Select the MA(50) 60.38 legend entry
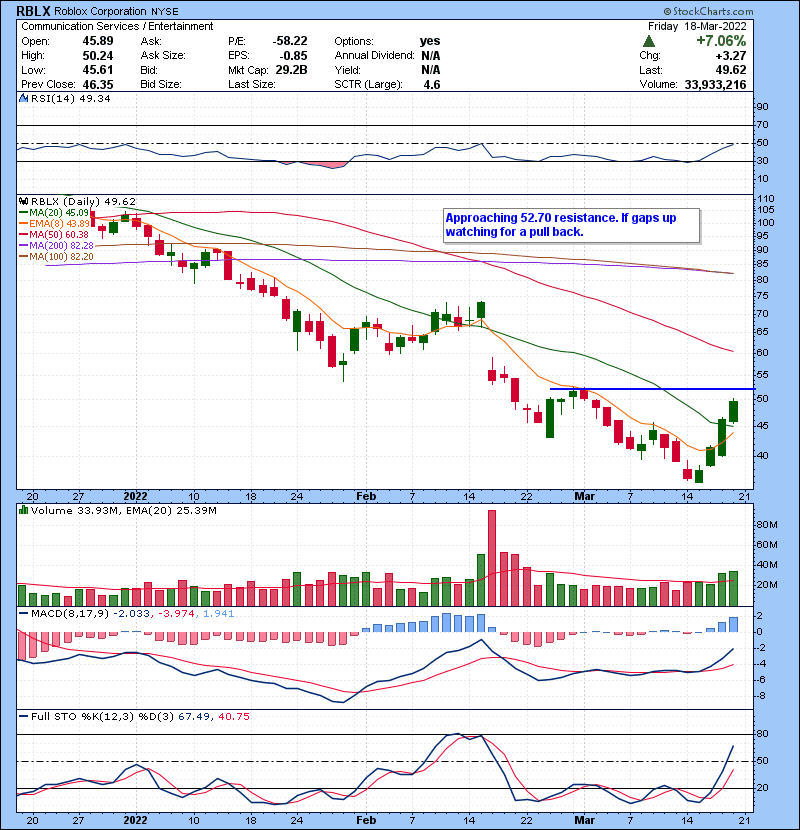800x830 pixels. tap(54, 234)
